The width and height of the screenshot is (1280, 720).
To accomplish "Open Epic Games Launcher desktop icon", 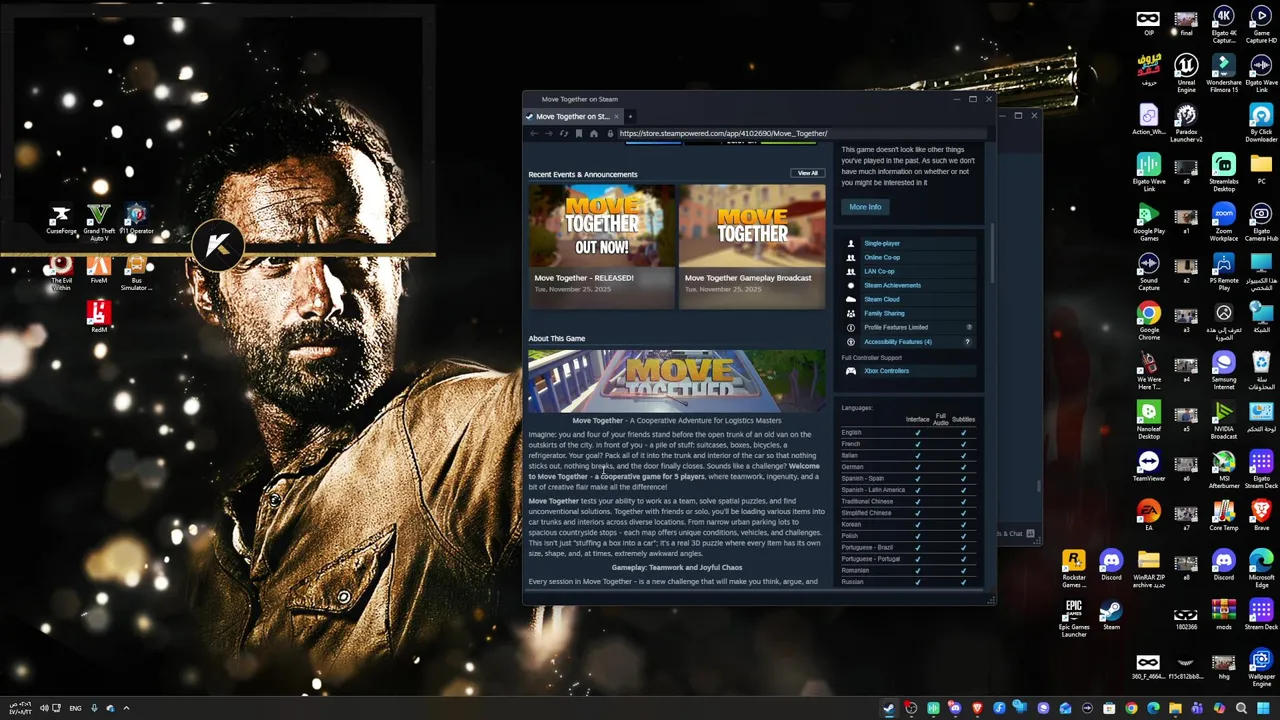I will click(x=1074, y=617).
